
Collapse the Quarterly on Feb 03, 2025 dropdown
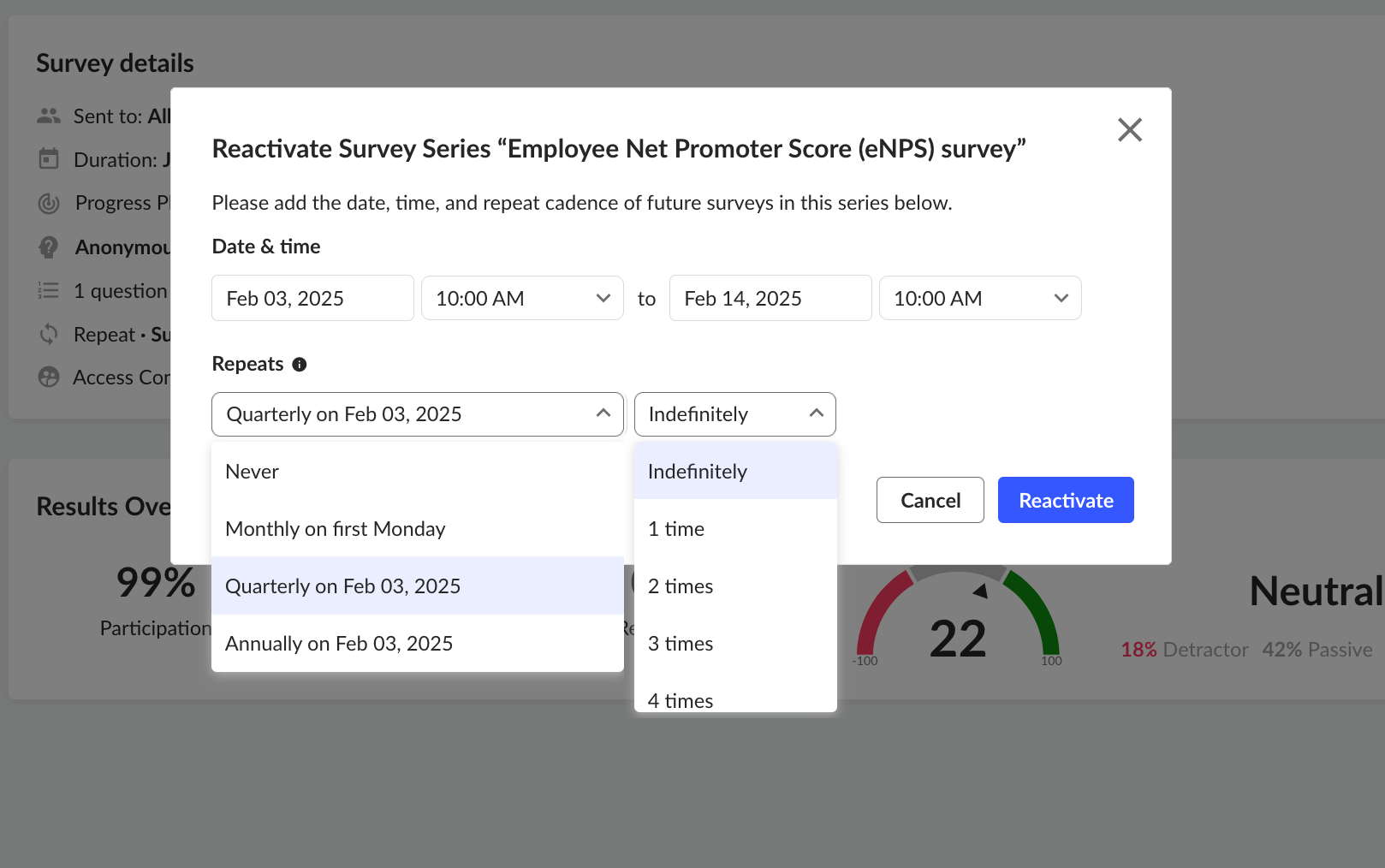418,414
